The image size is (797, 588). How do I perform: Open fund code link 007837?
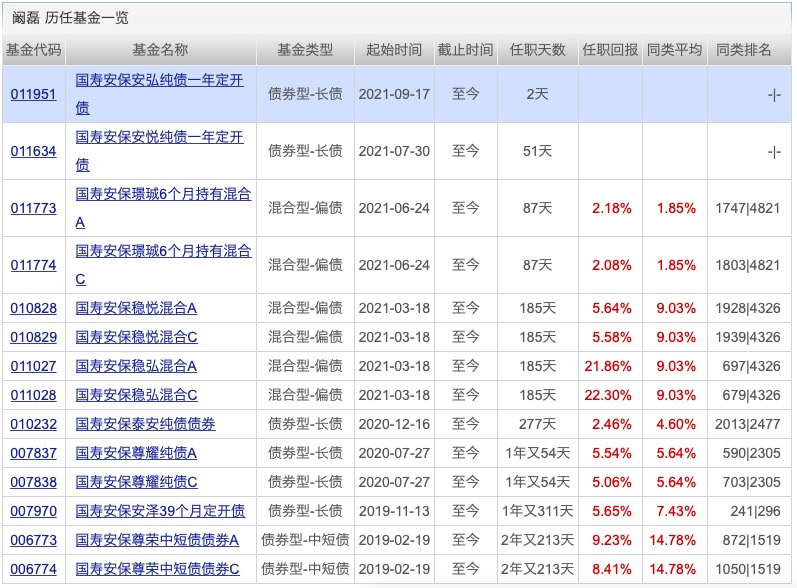[34, 453]
